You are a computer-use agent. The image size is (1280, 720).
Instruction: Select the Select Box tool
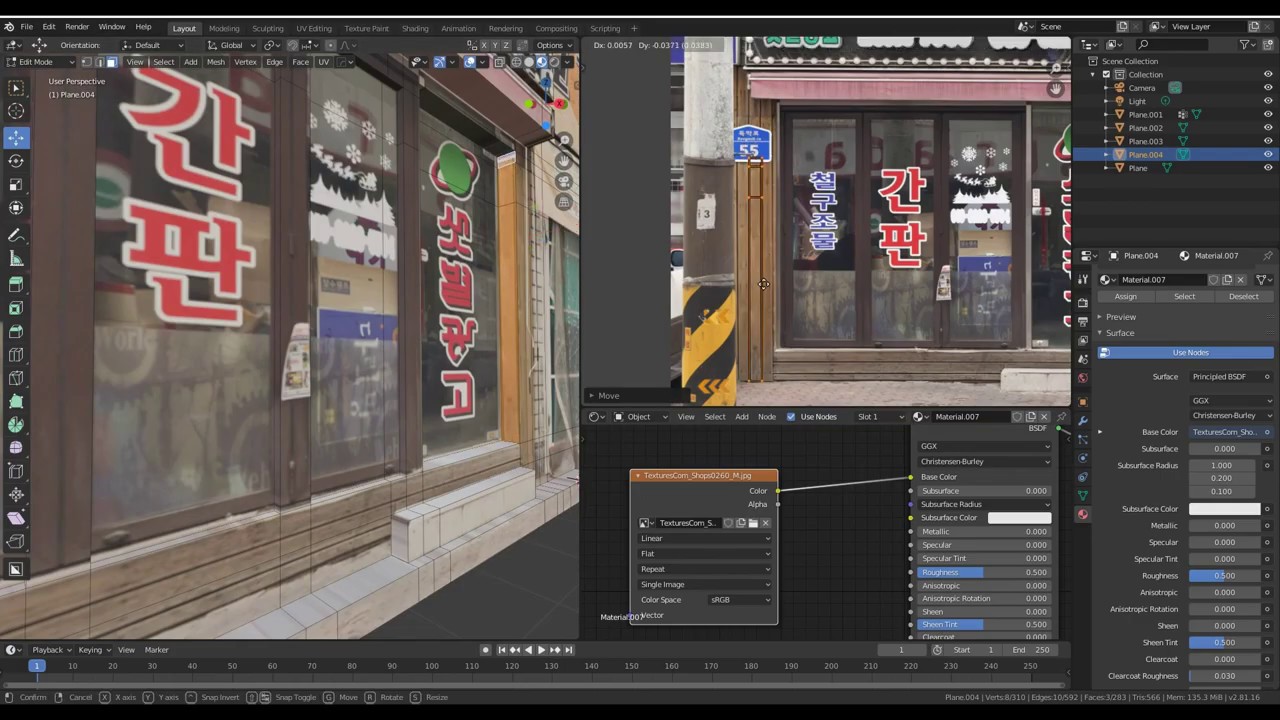(x=16, y=87)
